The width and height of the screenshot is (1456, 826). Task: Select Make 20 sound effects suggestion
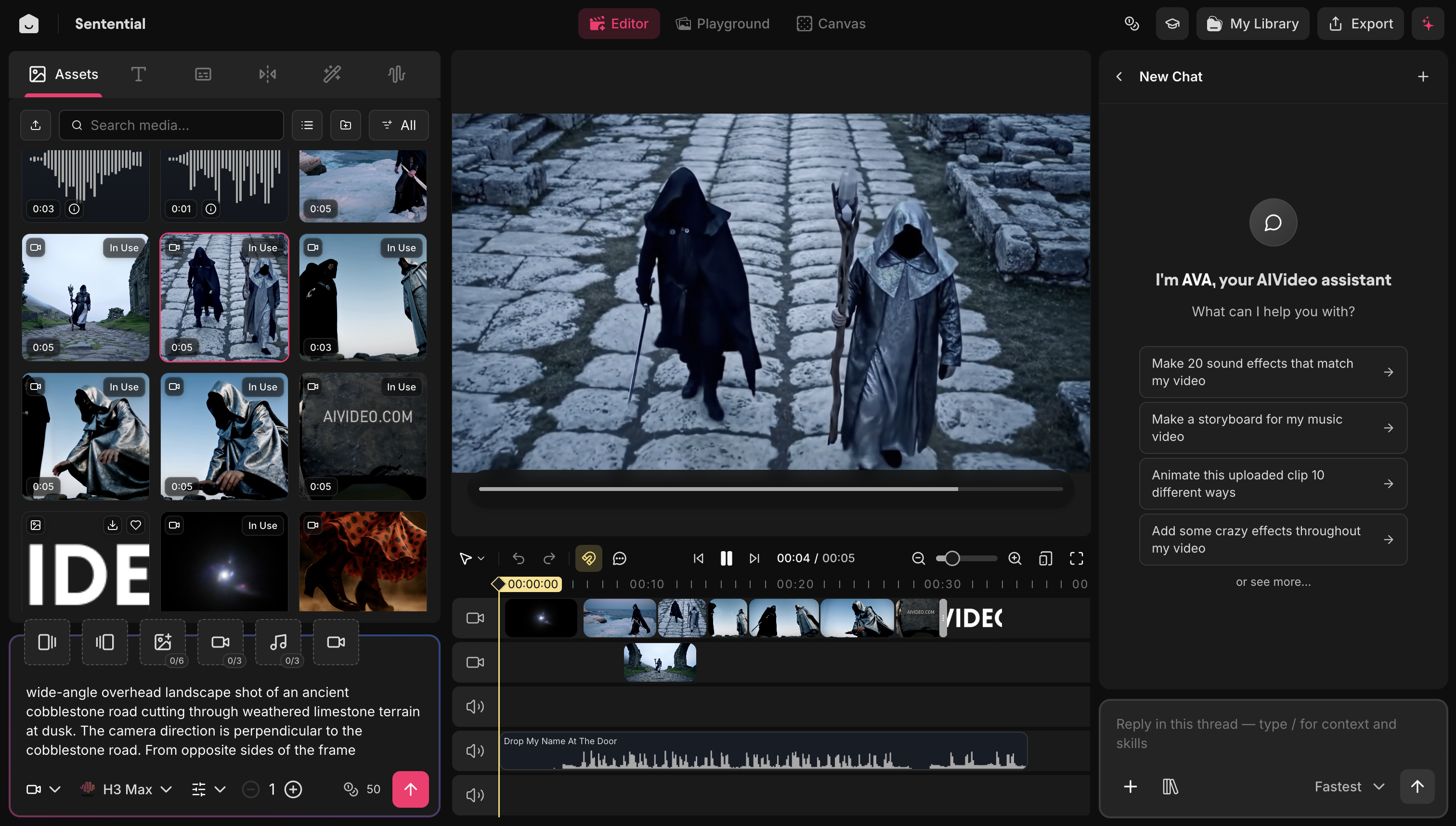click(1273, 372)
